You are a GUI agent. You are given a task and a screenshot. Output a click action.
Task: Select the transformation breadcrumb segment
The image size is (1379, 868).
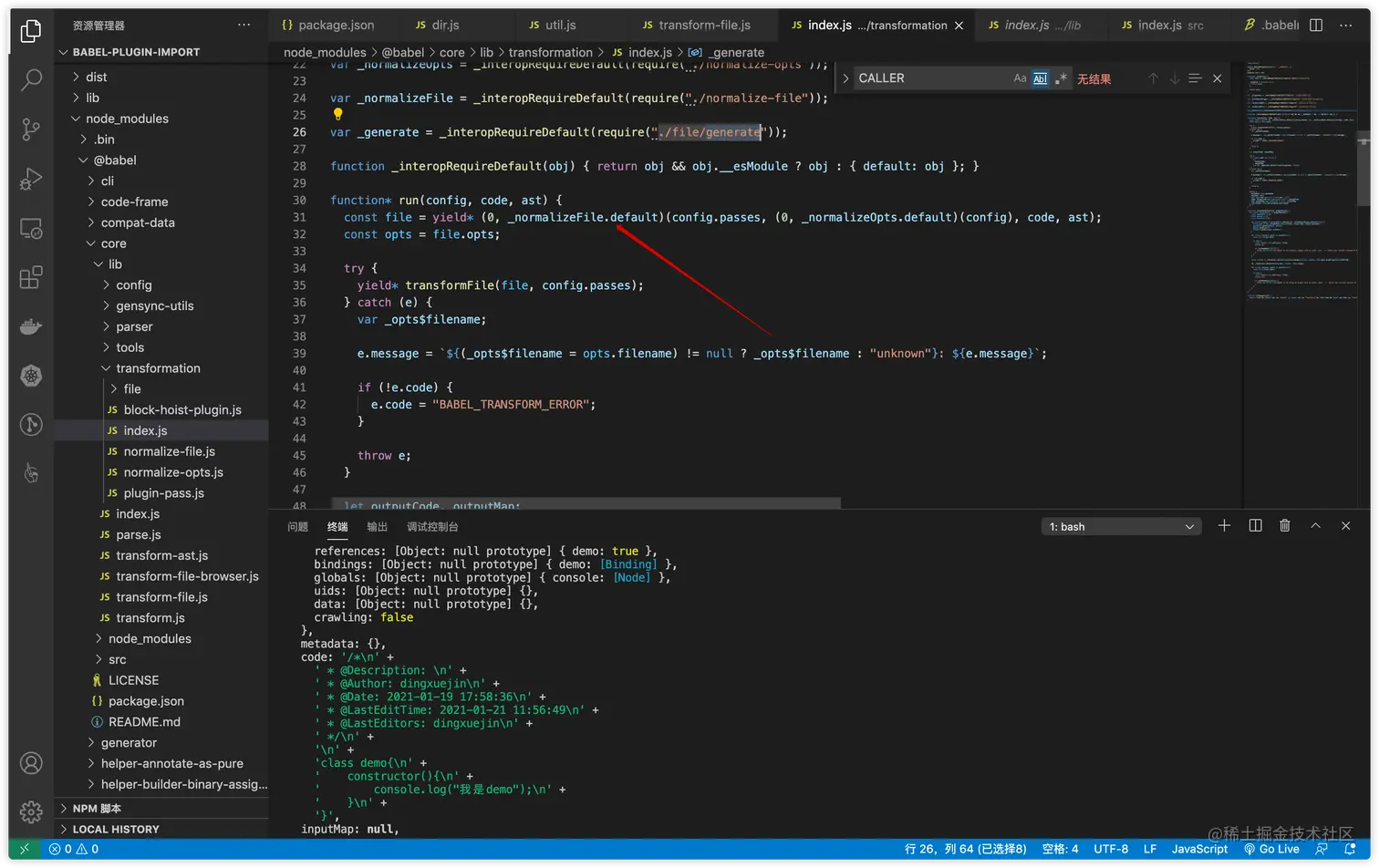[550, 53]
